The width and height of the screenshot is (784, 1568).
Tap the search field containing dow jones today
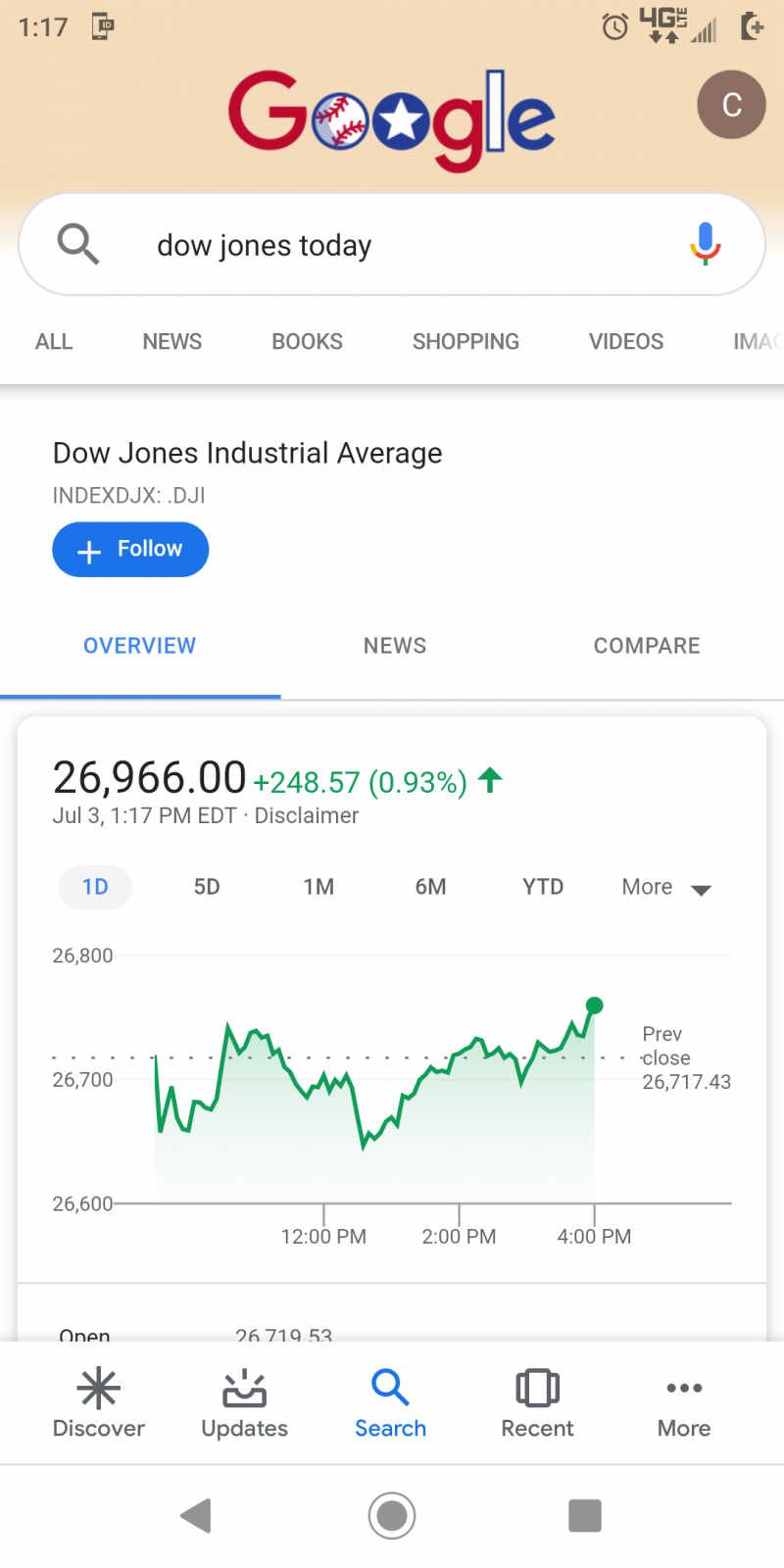392,244
